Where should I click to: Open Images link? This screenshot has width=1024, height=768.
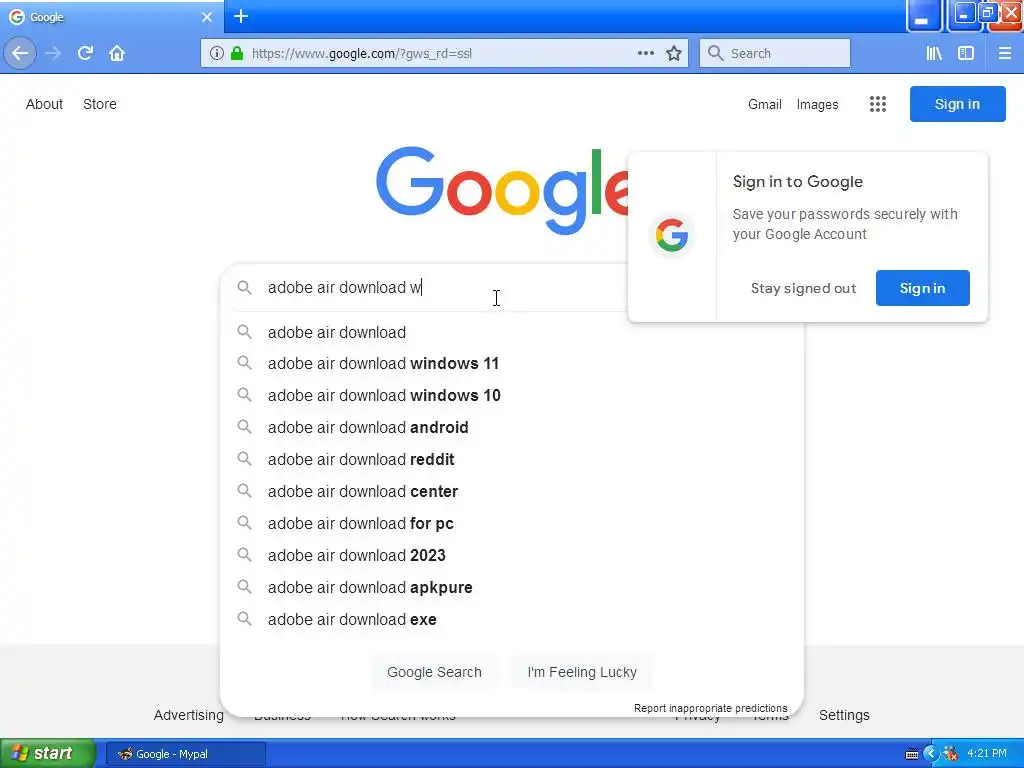(x=818, y=104)
